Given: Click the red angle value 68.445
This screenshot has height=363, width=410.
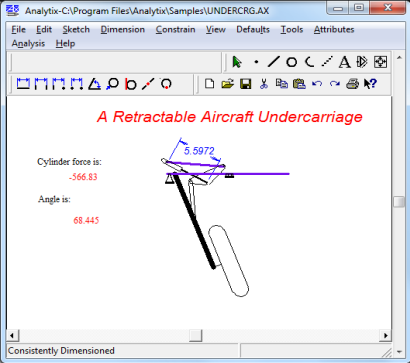Looking at the screenshot, I should [86, 220].
